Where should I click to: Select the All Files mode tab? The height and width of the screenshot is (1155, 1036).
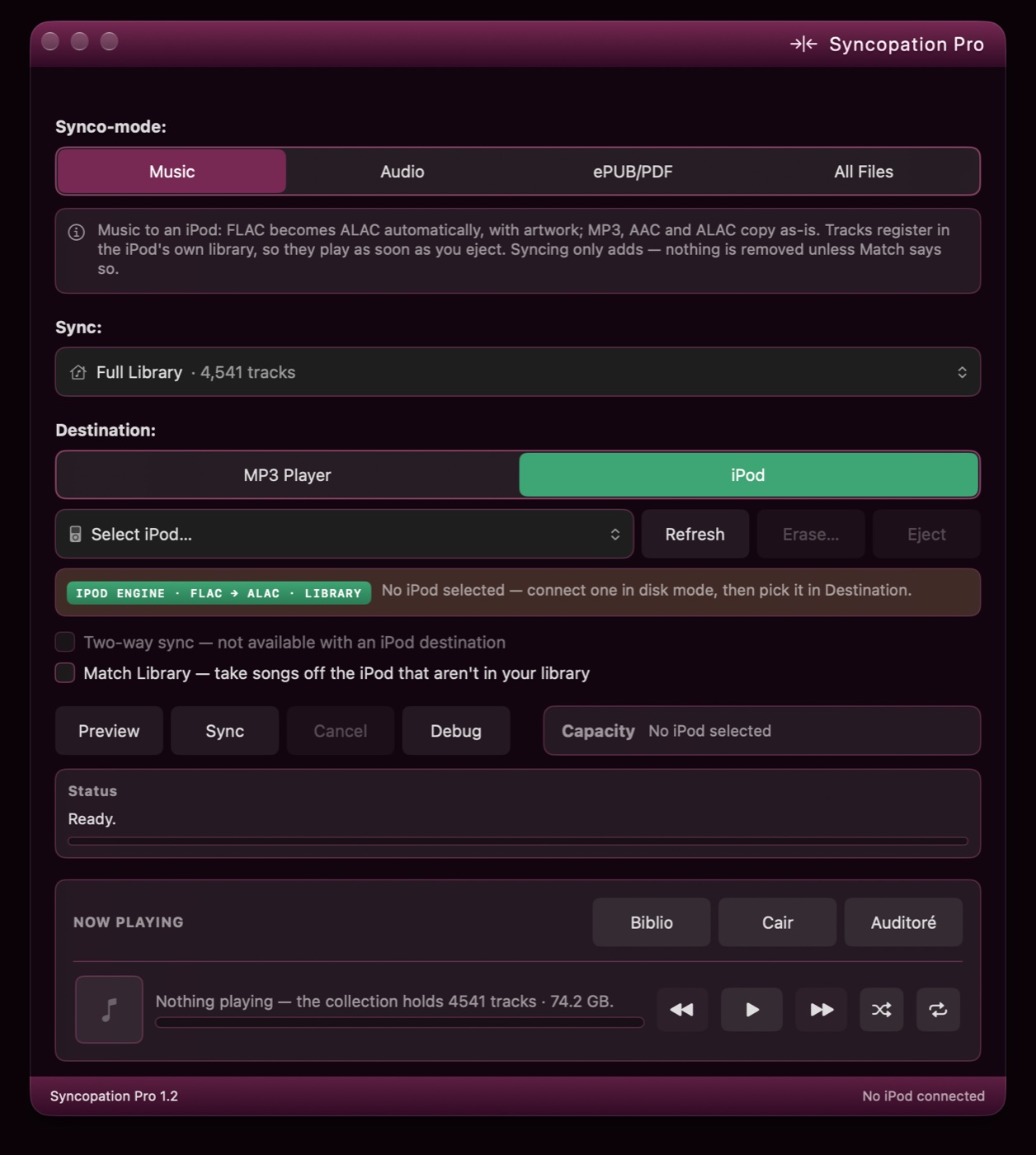click(x=864, y=172)
